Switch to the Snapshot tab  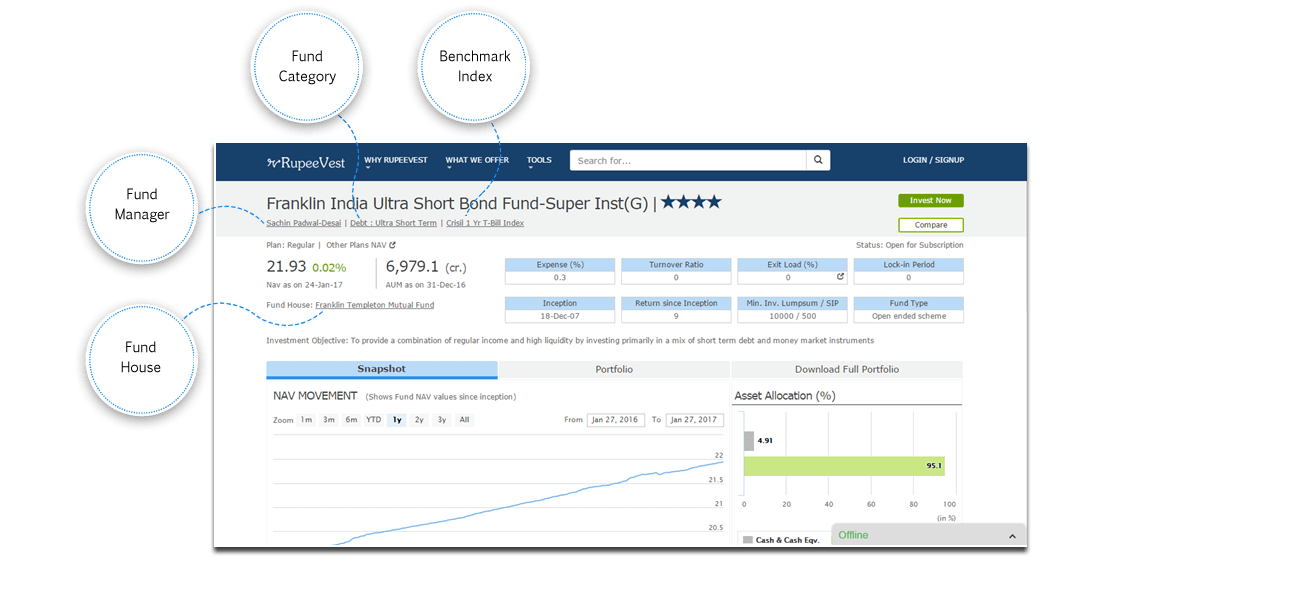pos(381,369)
